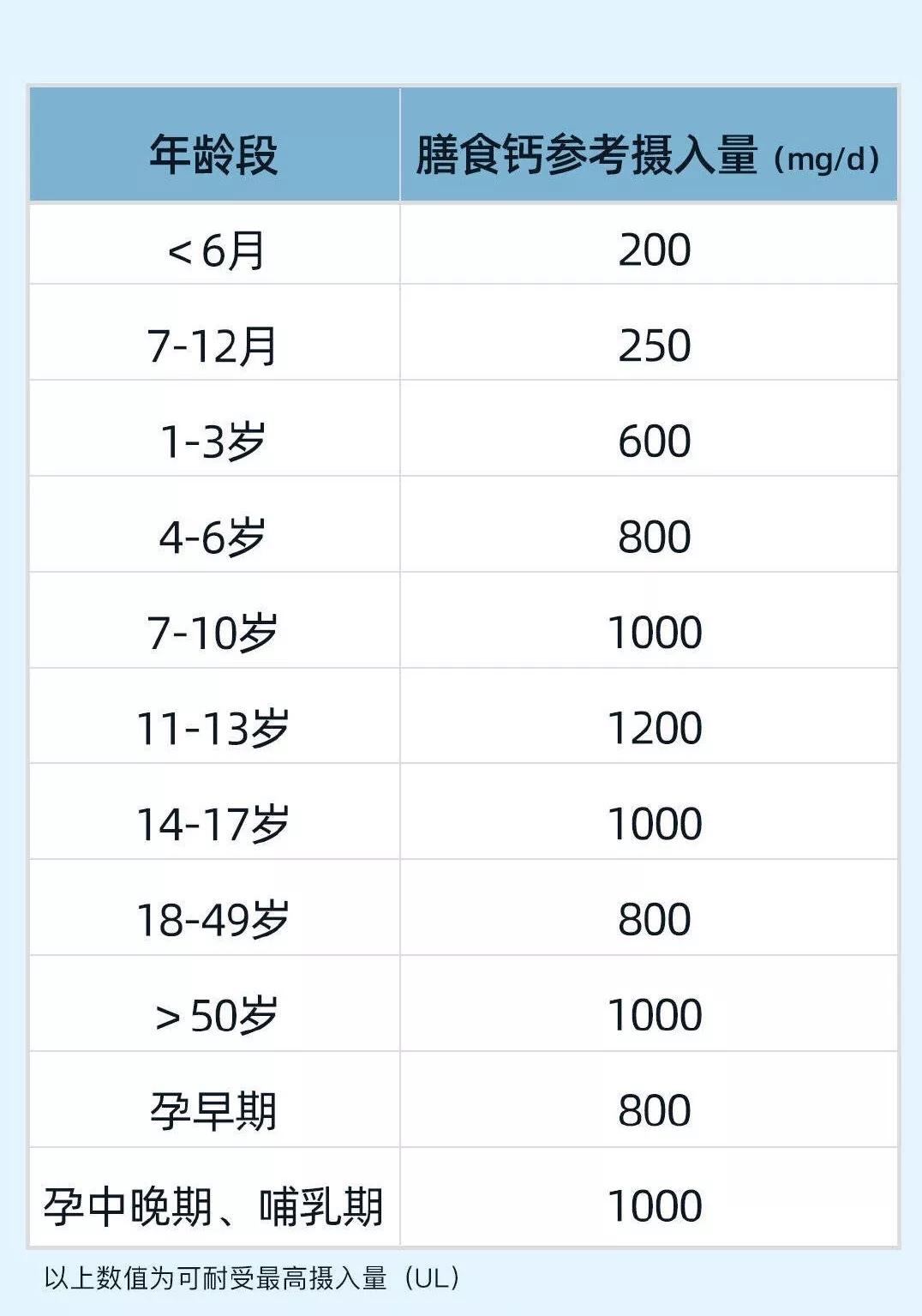Click the 250 intake value
The height and width of the screenshot is (1316, 922).
pos(654,346)
